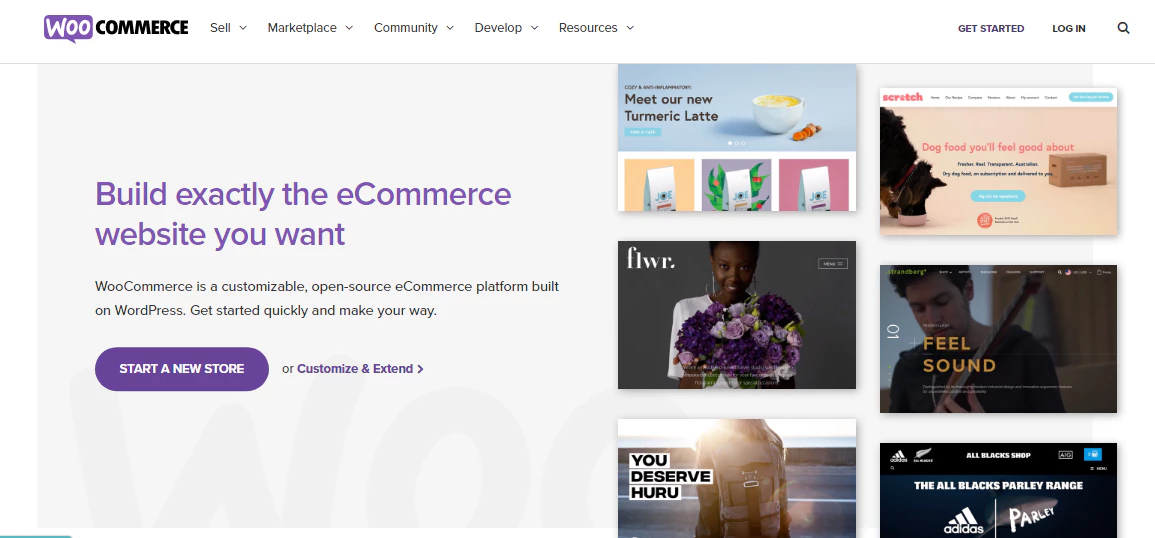Click the strandberg logo on the guitar showcase

tap(906, 272)
